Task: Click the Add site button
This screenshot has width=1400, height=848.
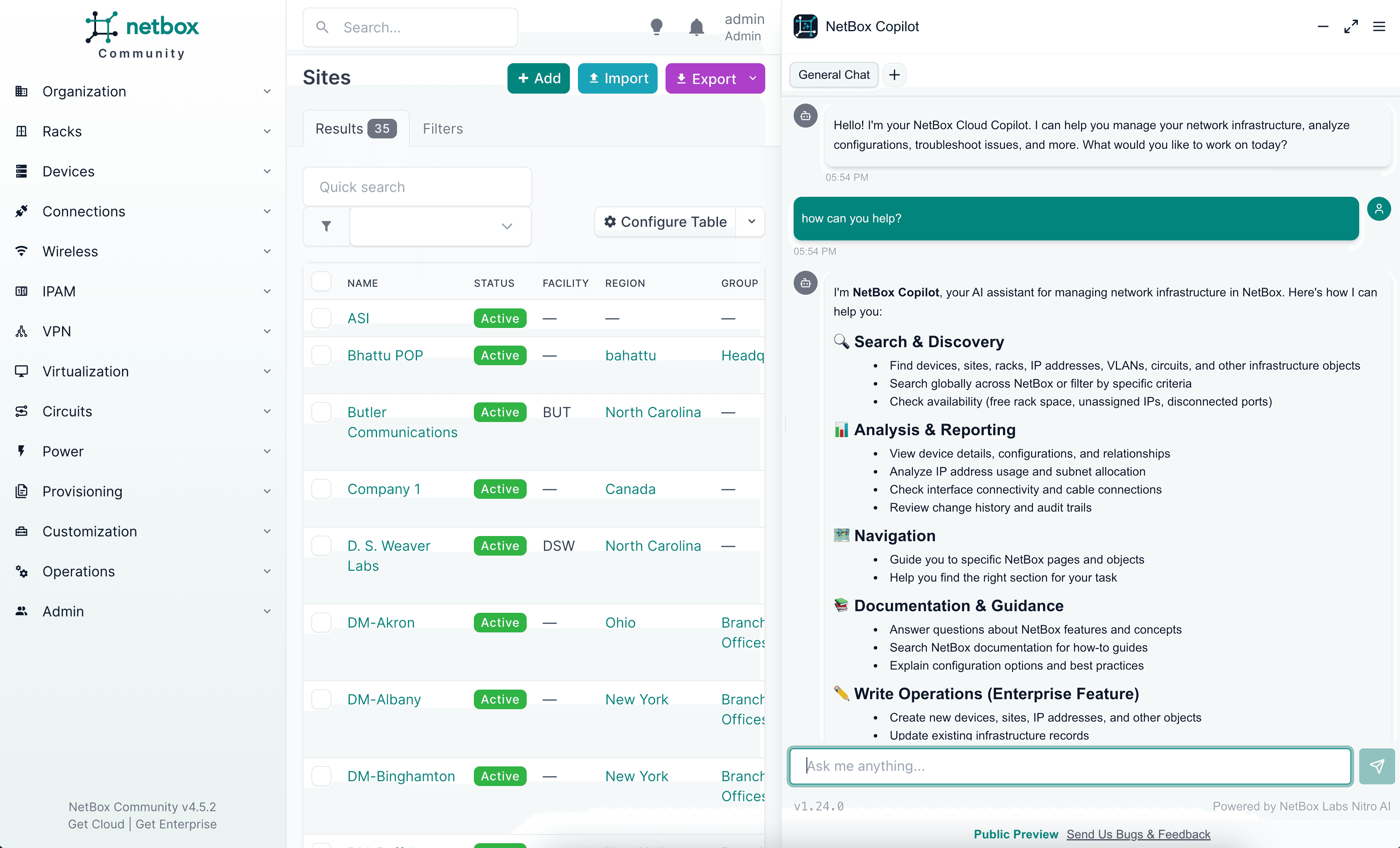Action: (538, 78)
